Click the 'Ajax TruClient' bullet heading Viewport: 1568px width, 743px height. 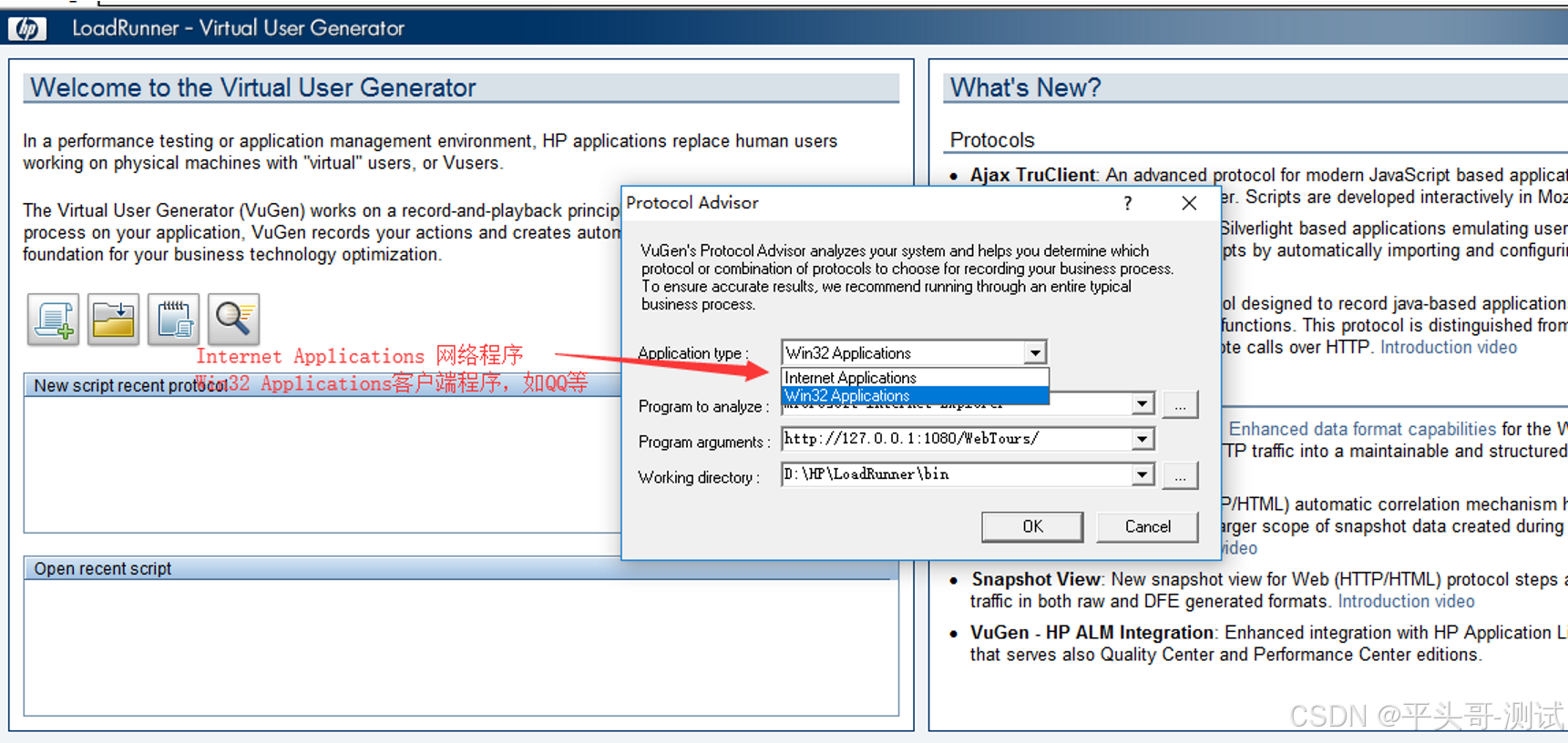1032,175
